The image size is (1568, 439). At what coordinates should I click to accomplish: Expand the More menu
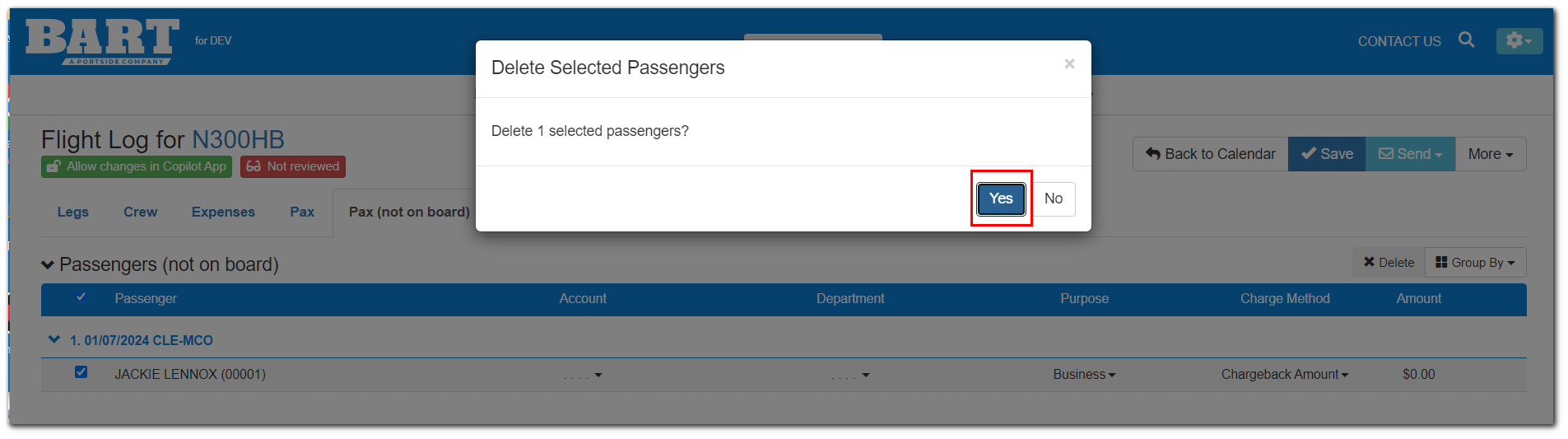point(1491,154)
